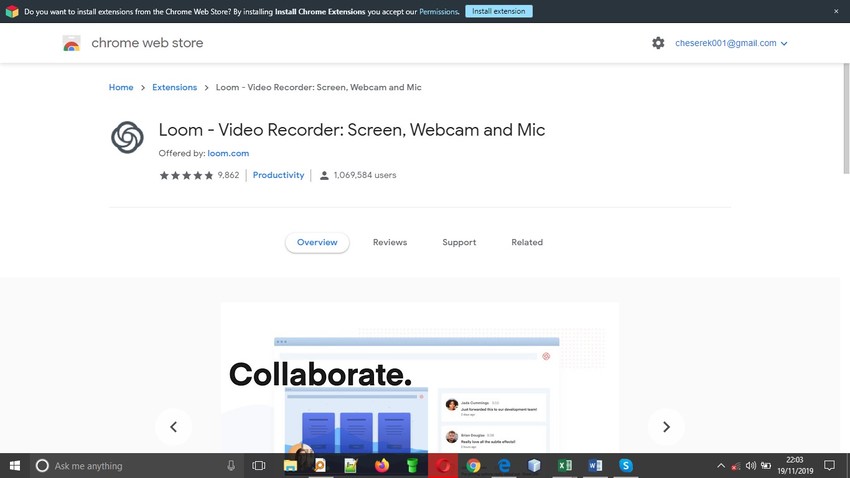Open the Permissions link in banner
Viewport: 850px width, 478px height.
[x=439, y=11]
